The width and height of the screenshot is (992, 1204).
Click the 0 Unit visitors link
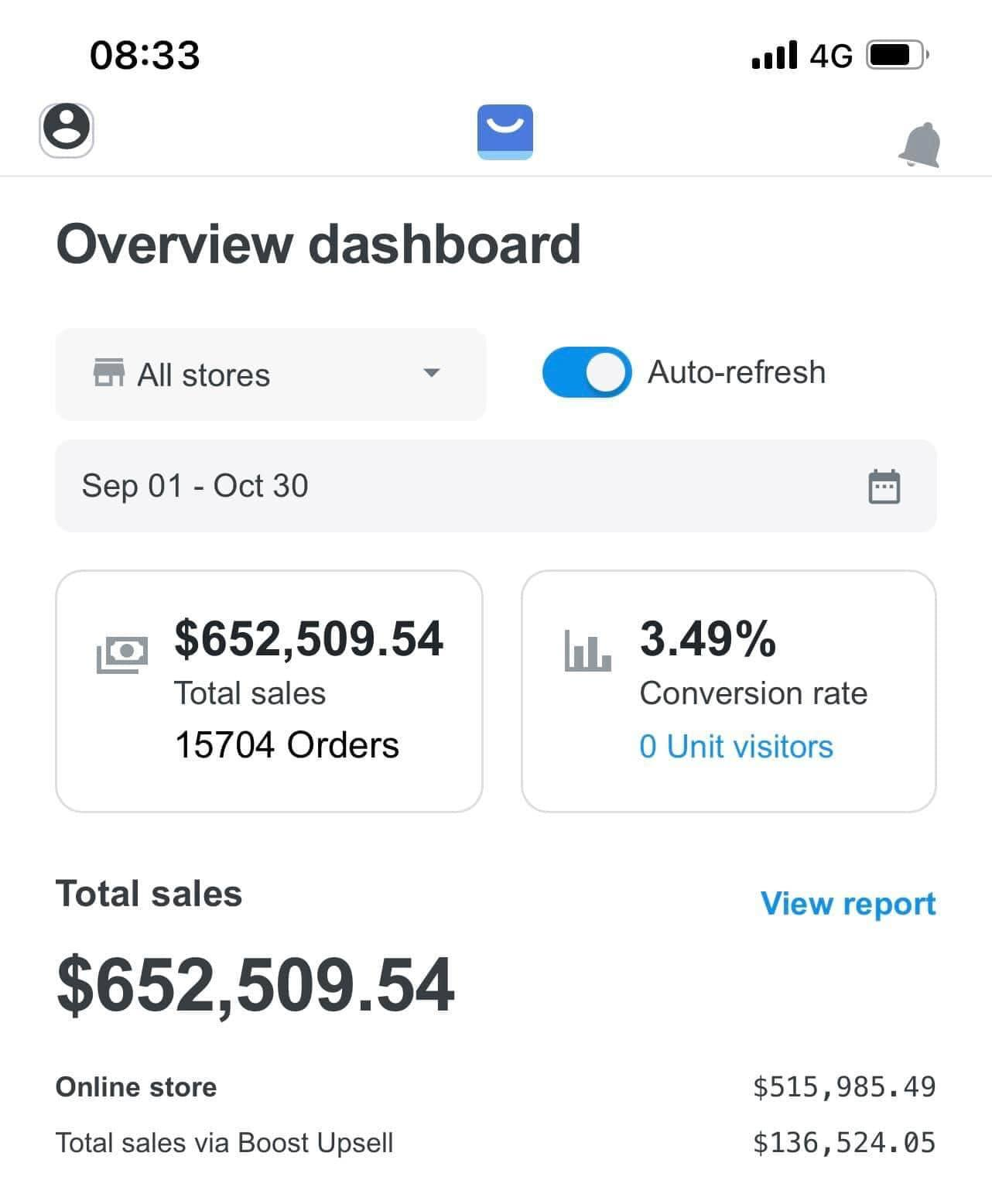[x=735, y=745]
